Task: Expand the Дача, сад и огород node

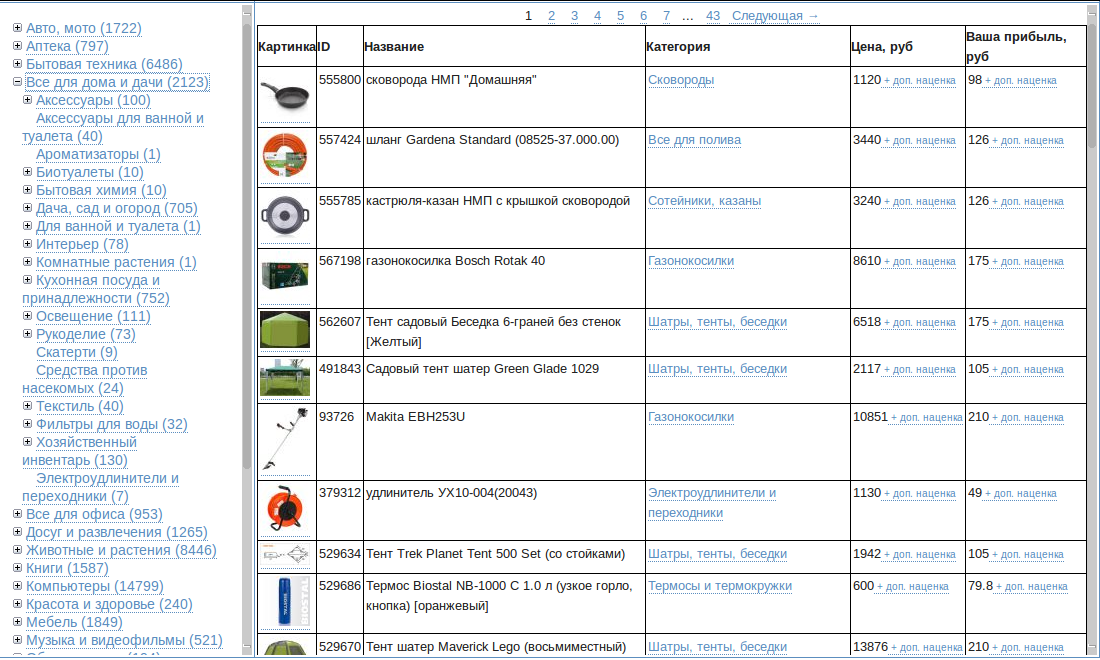Action: click(x=27, y=208)
